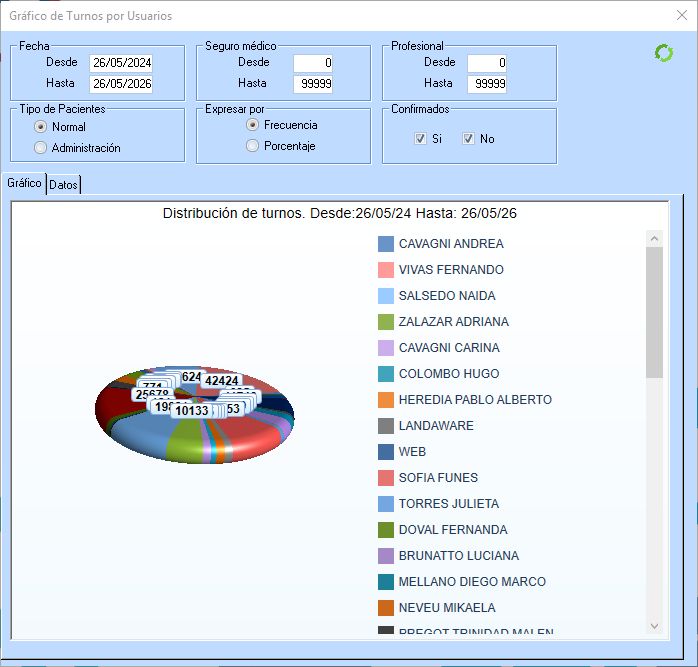Screen dimensions: 698x667
Task: Click the 10133 pie chart label
Action: 191,410
